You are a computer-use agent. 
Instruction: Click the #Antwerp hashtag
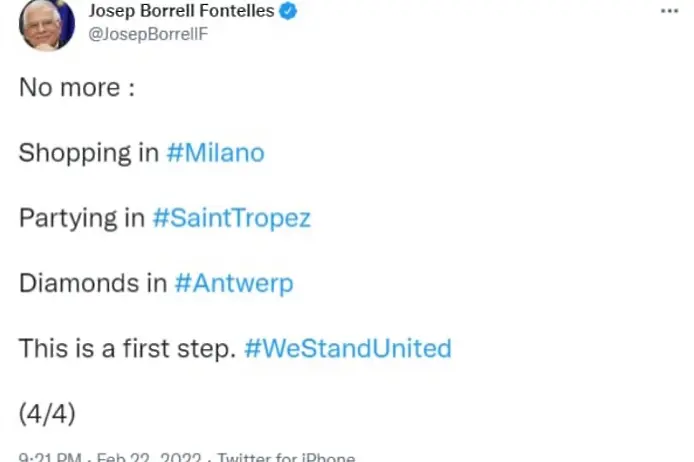tap(233, 284)
